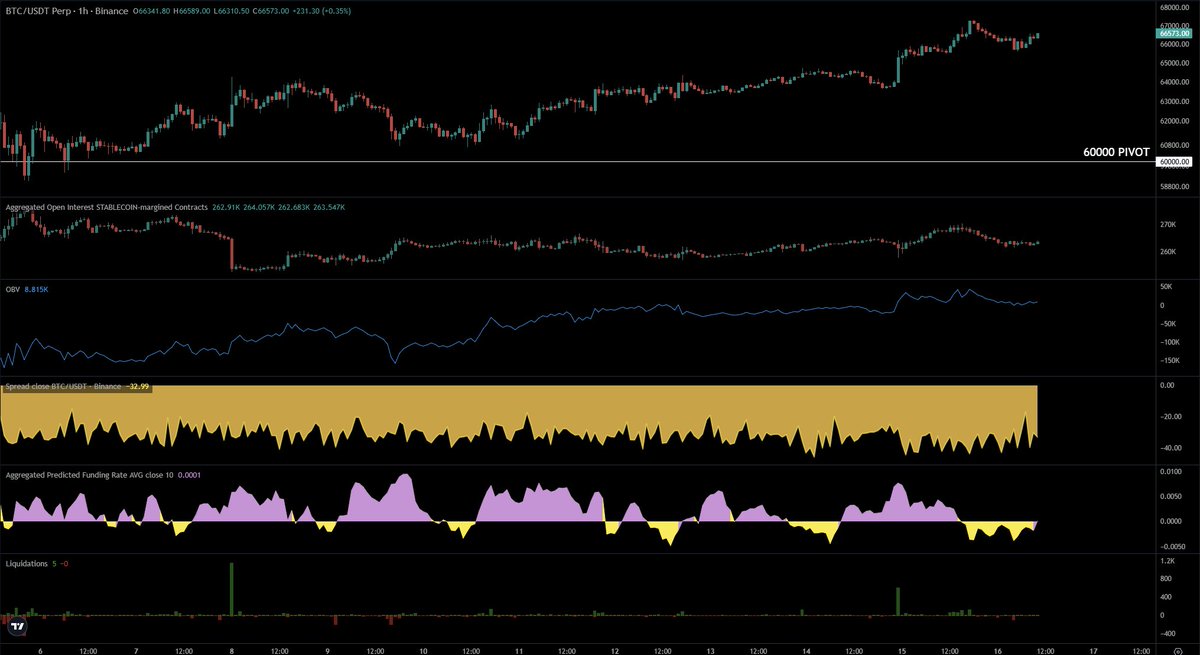Select the 60000 PIVOT text label
This screenshot has height=655, width=1200.
pos(1117,153)
